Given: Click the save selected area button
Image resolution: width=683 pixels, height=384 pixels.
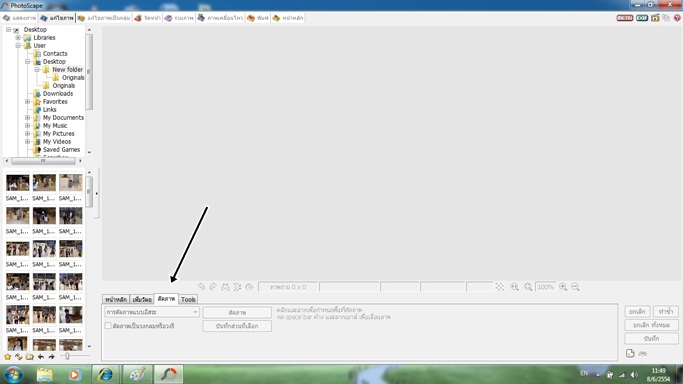Looking at the screenshot, I should tap(237, 326).
